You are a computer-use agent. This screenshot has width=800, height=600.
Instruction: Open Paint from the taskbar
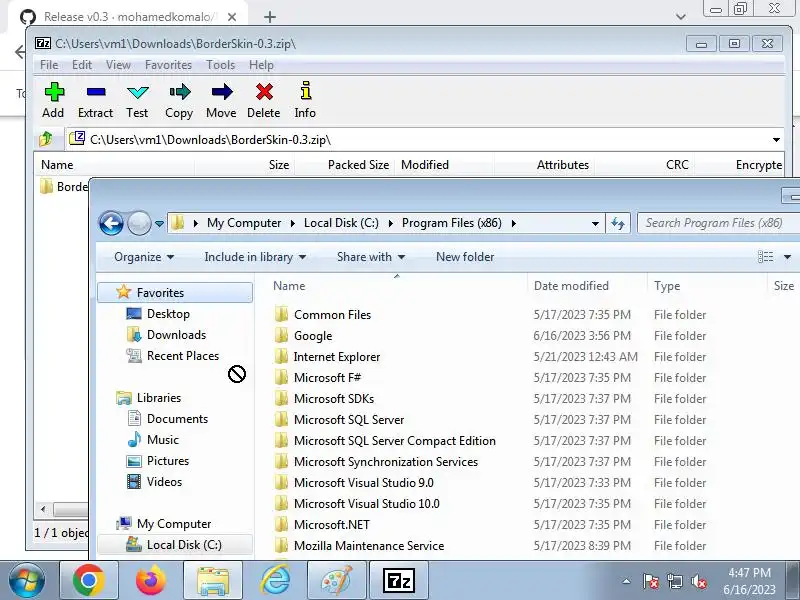click(337, 580)
